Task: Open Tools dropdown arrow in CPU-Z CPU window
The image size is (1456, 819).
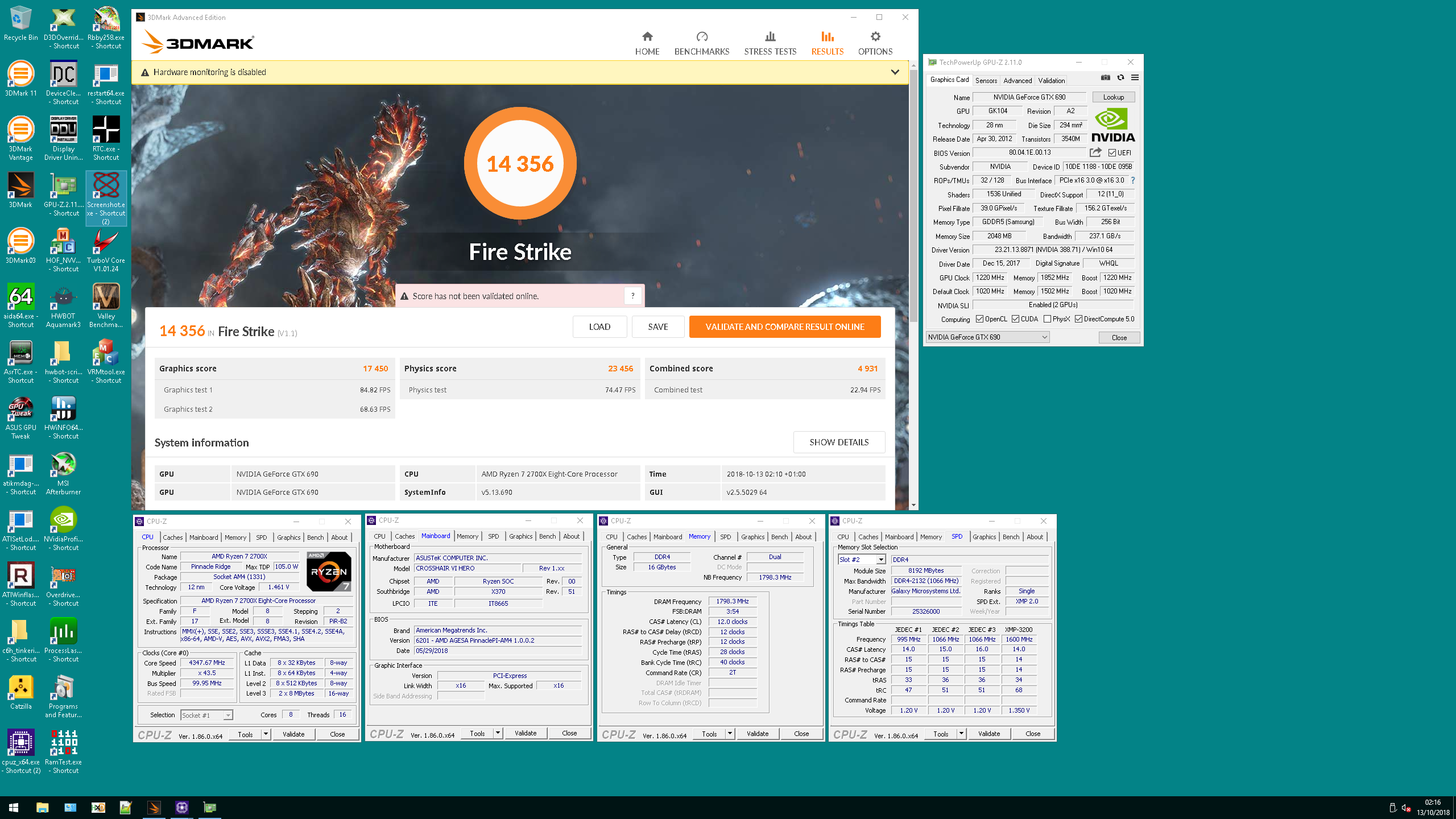Action: pyautogui.click(x=266, y=734)
